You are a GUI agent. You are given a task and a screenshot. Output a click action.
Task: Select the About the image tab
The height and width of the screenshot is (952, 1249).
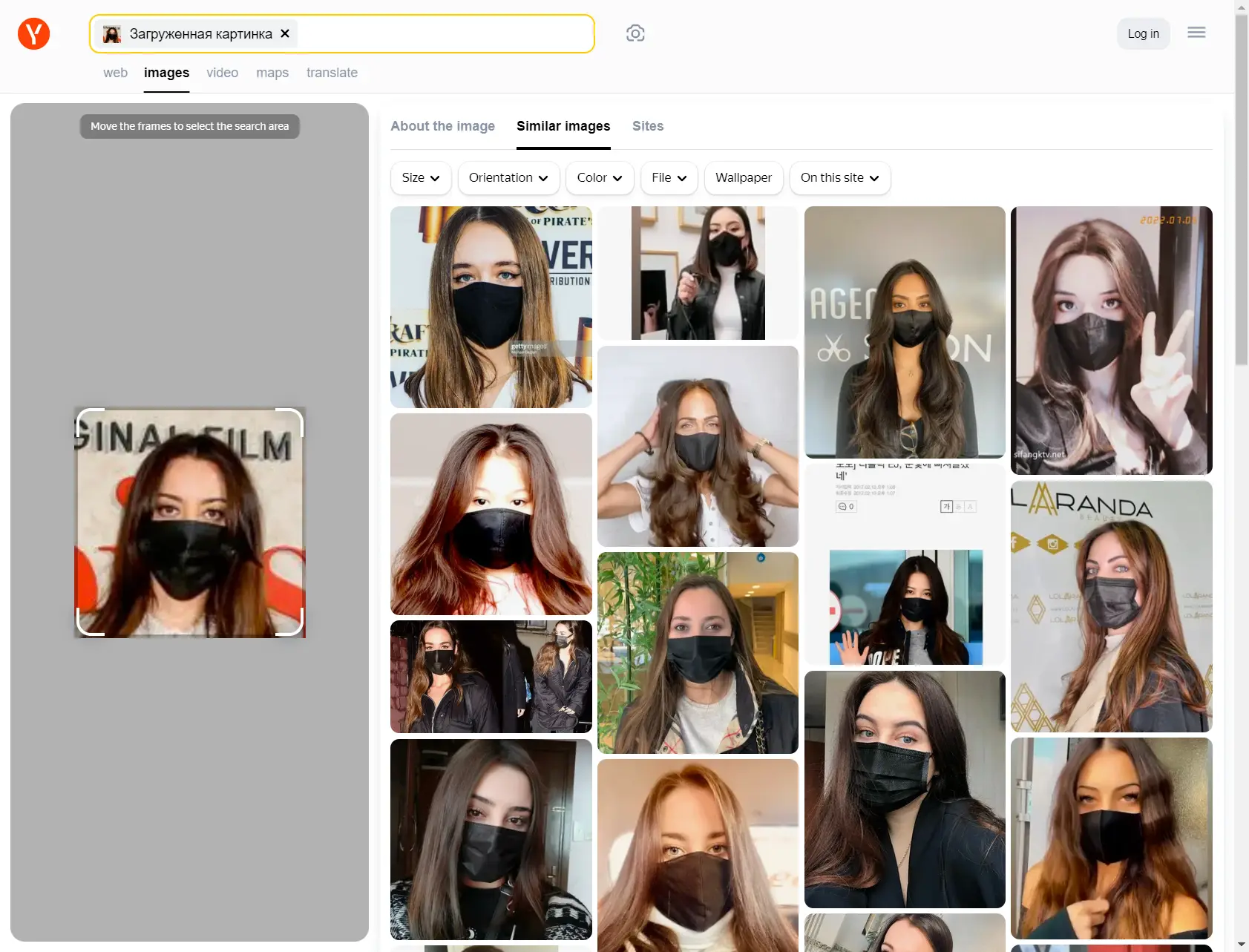pyautogui.click(x=442, y=126)
